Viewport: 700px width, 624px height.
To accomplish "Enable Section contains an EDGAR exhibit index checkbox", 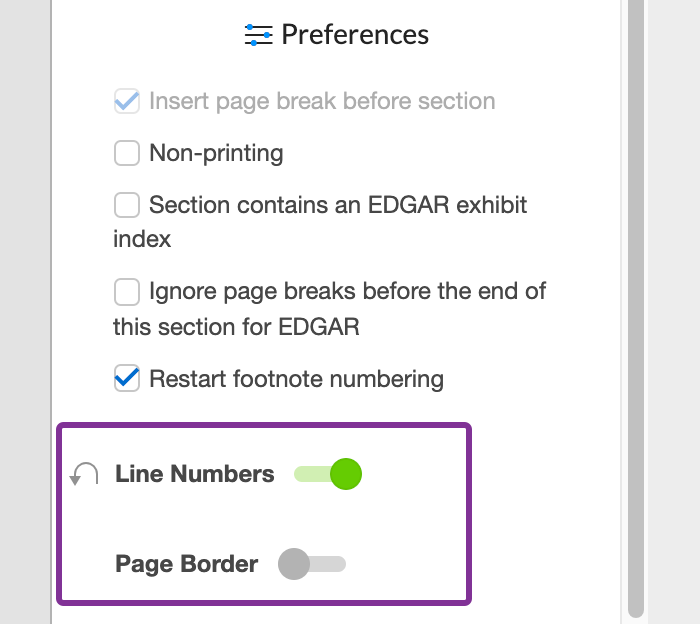I will 126,205.
